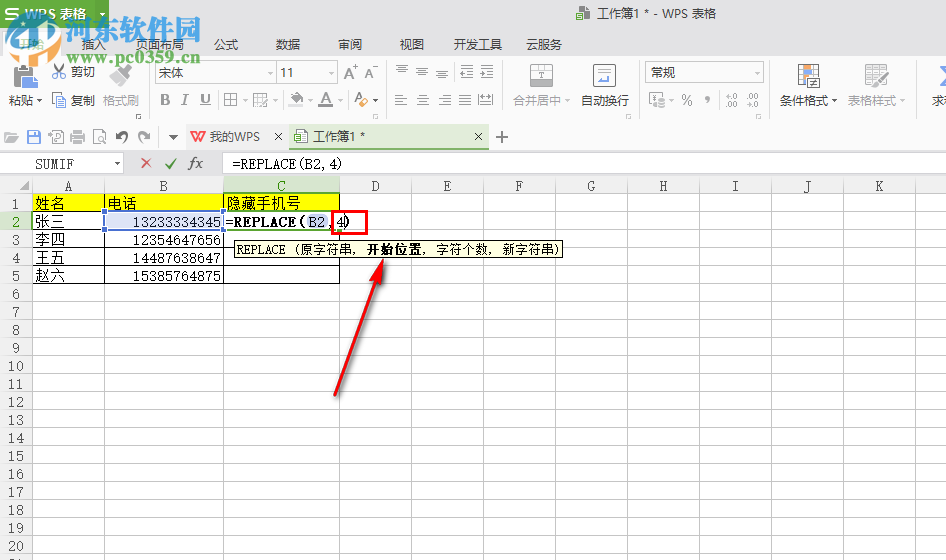Viewport: 946px width, 560px height.
Task: Click the Print icon
Action: [77, 137]
